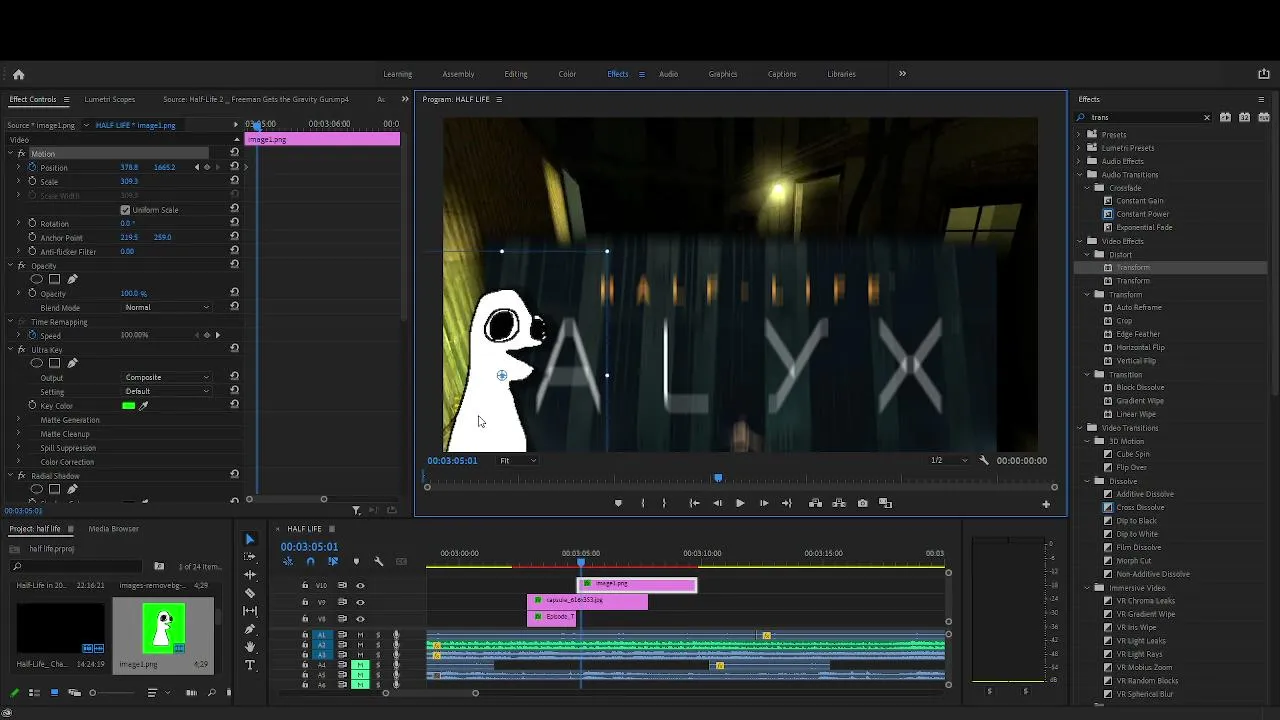The height and width of the screenshot is (720, 1280).
Task: Play the sequence in Program Monitor
Action: [740, 503]
